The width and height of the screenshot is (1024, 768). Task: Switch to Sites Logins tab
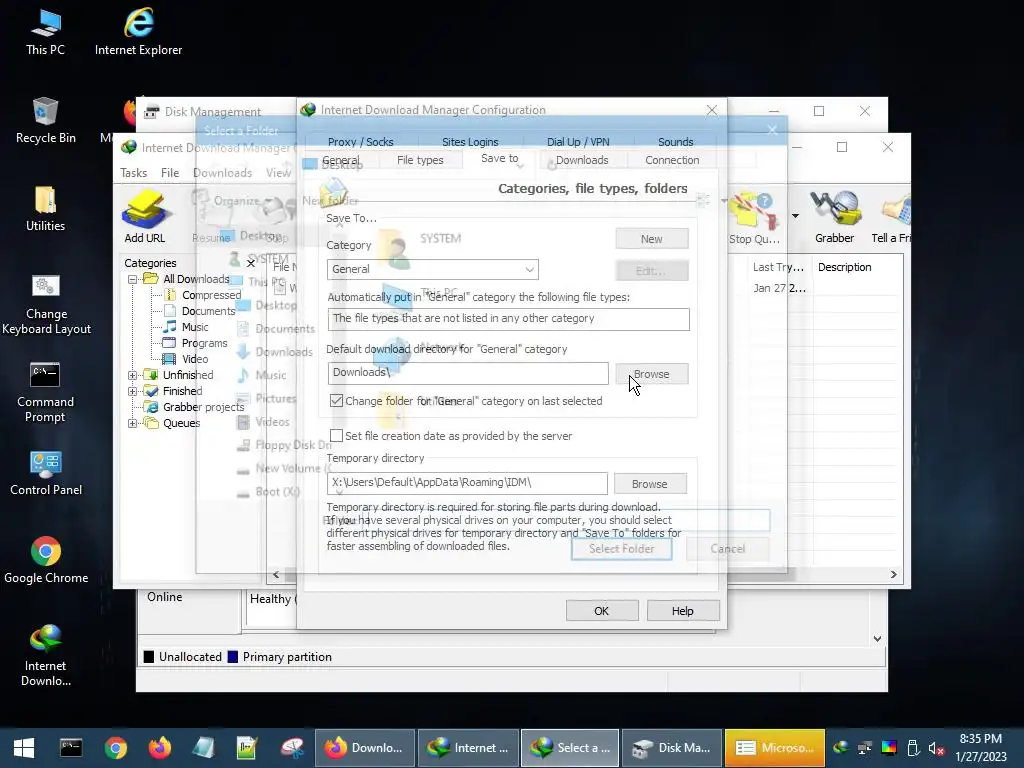tap(470, 142)
